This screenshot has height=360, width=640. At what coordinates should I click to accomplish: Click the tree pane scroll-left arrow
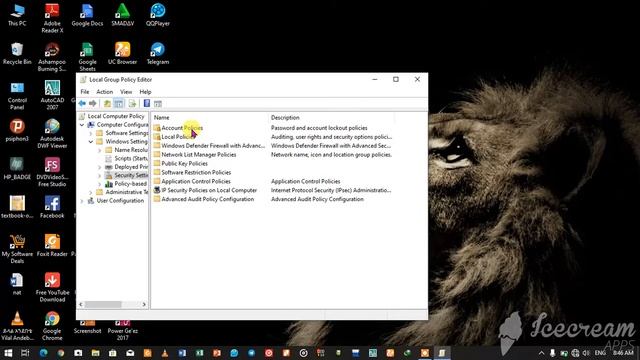81,304
